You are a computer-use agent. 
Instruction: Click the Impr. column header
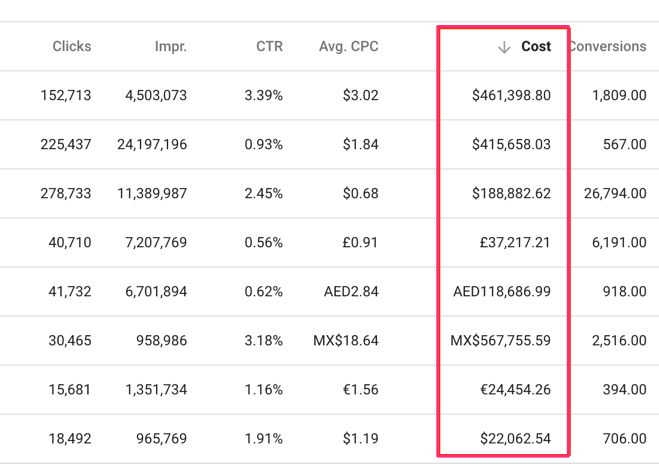pos(170,47)
